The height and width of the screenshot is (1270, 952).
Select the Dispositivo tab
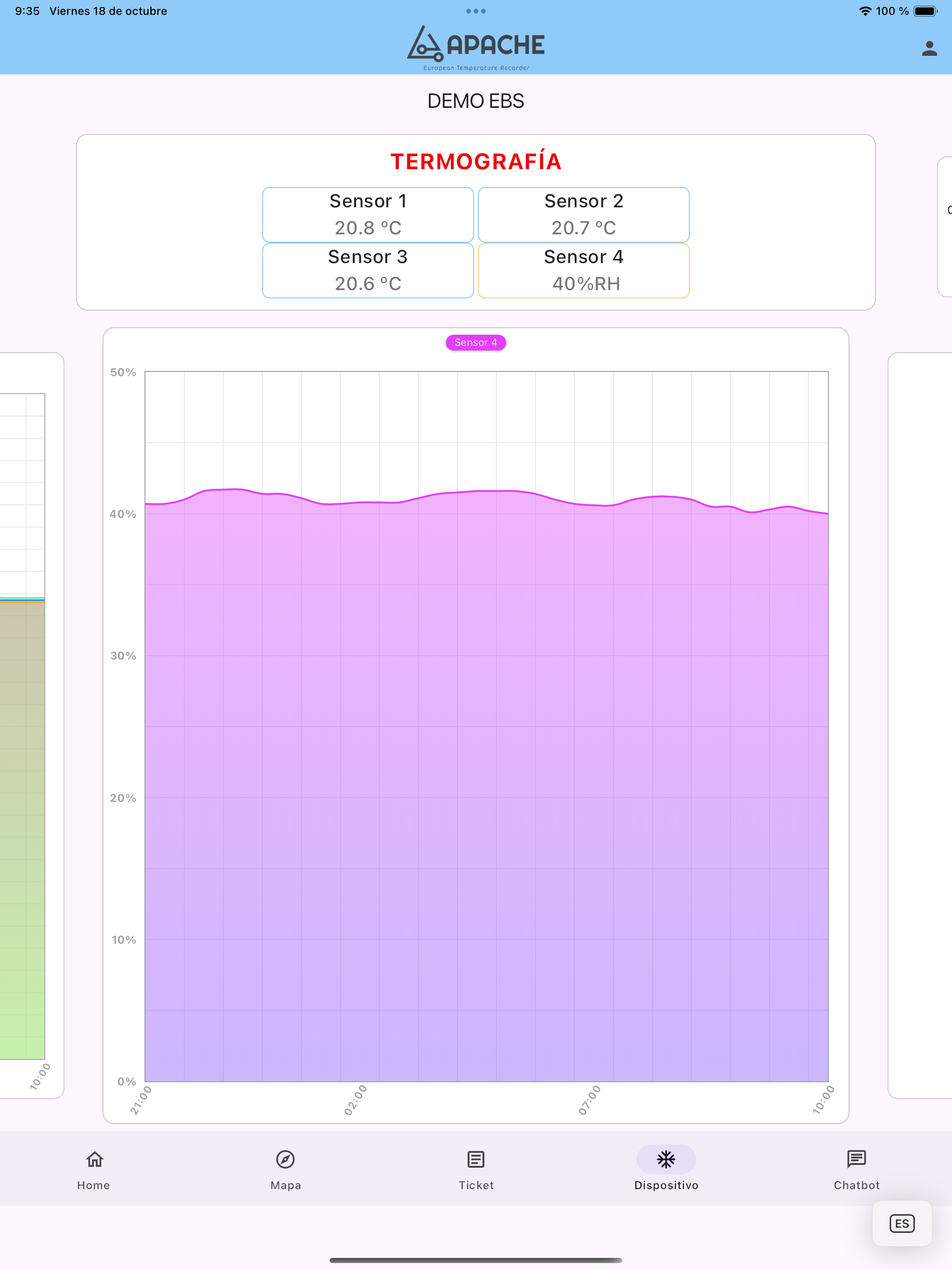click(x=666, y=1170)
